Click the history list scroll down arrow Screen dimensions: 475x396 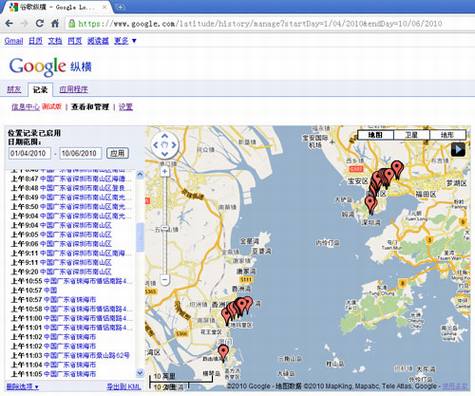tap(140, 373)
